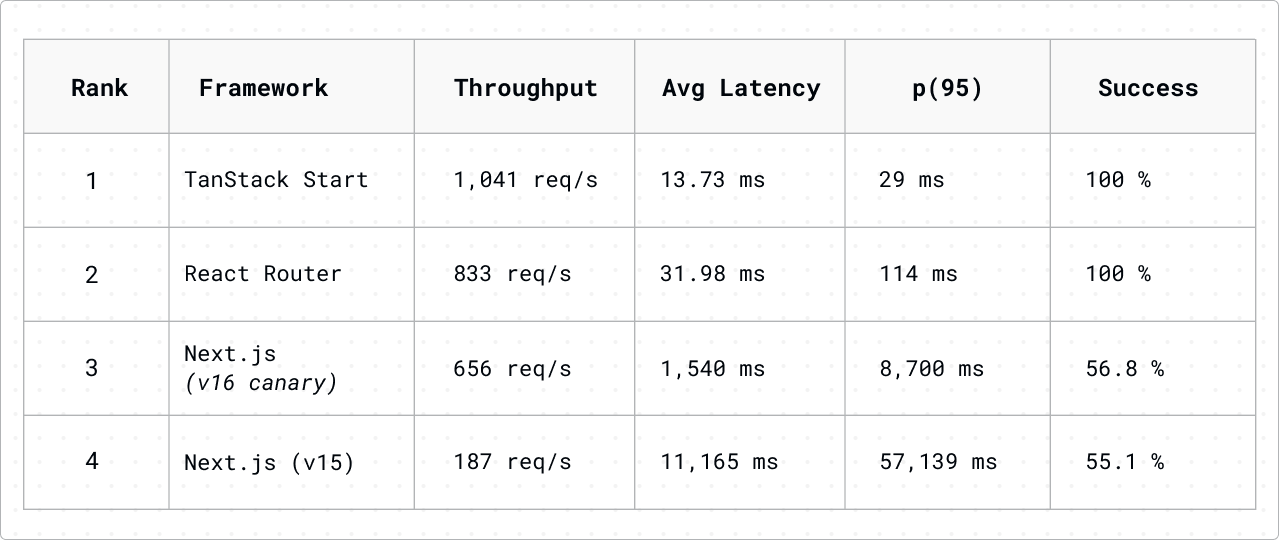Click the Framework column header
This screenshot has height=540, width=1279.
coord(263,88)
